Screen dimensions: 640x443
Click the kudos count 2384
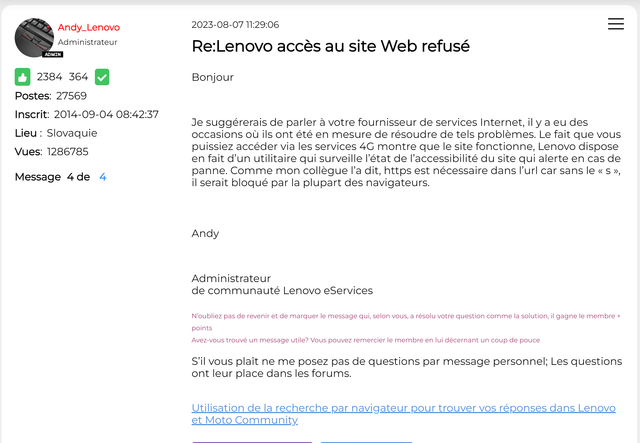pos(49,77)
